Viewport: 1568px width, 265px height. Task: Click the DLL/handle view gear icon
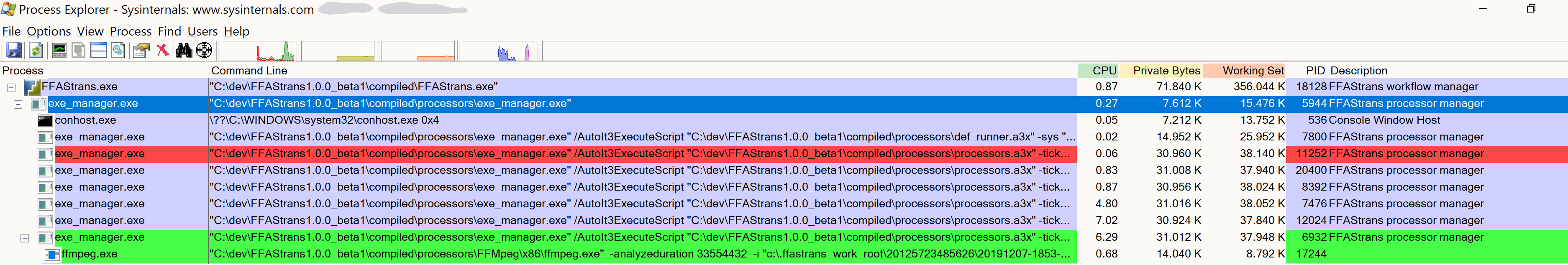pyautogui.click(x=118, y=51)
